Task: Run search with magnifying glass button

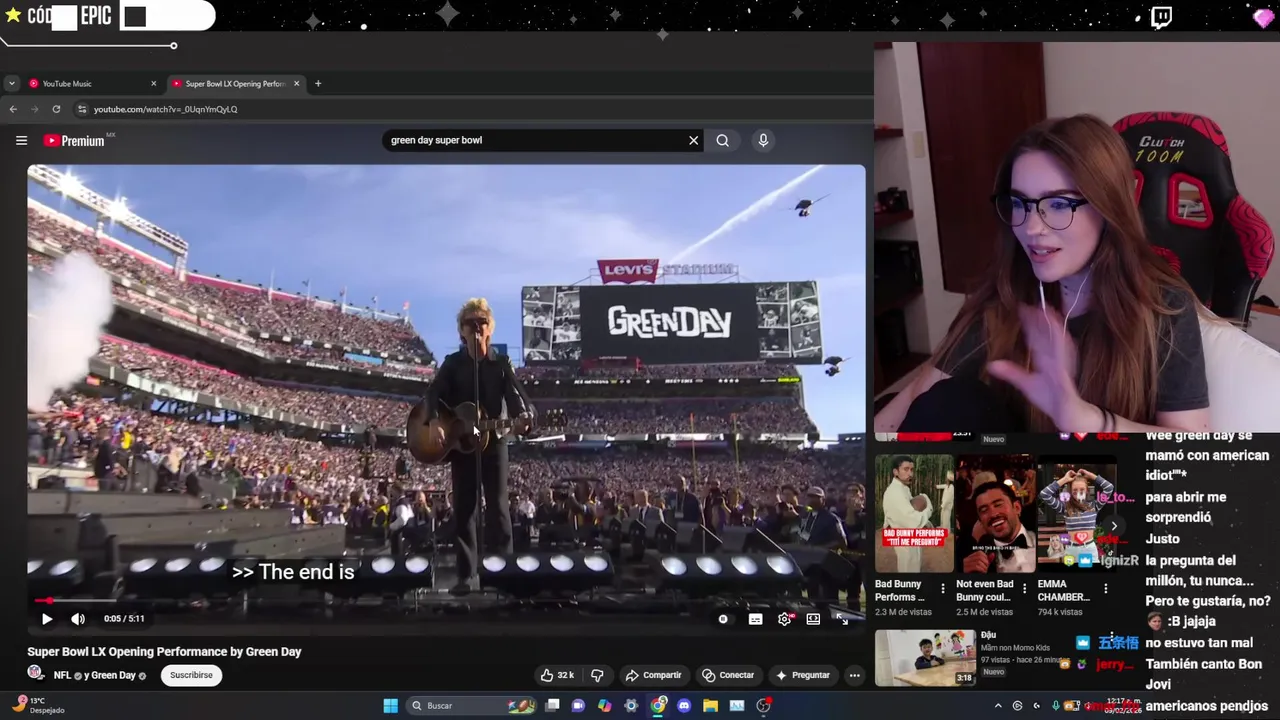Action: 722,141
